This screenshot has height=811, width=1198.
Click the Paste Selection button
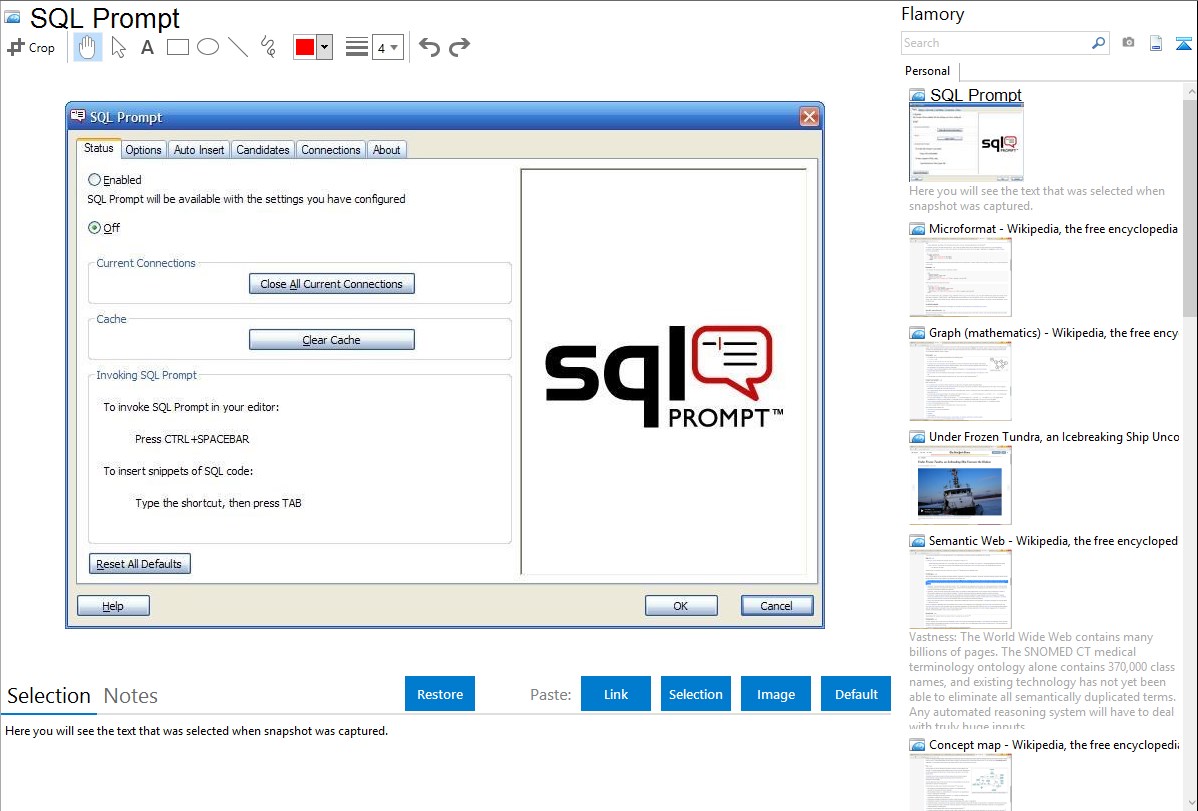(x=695, y=693)
